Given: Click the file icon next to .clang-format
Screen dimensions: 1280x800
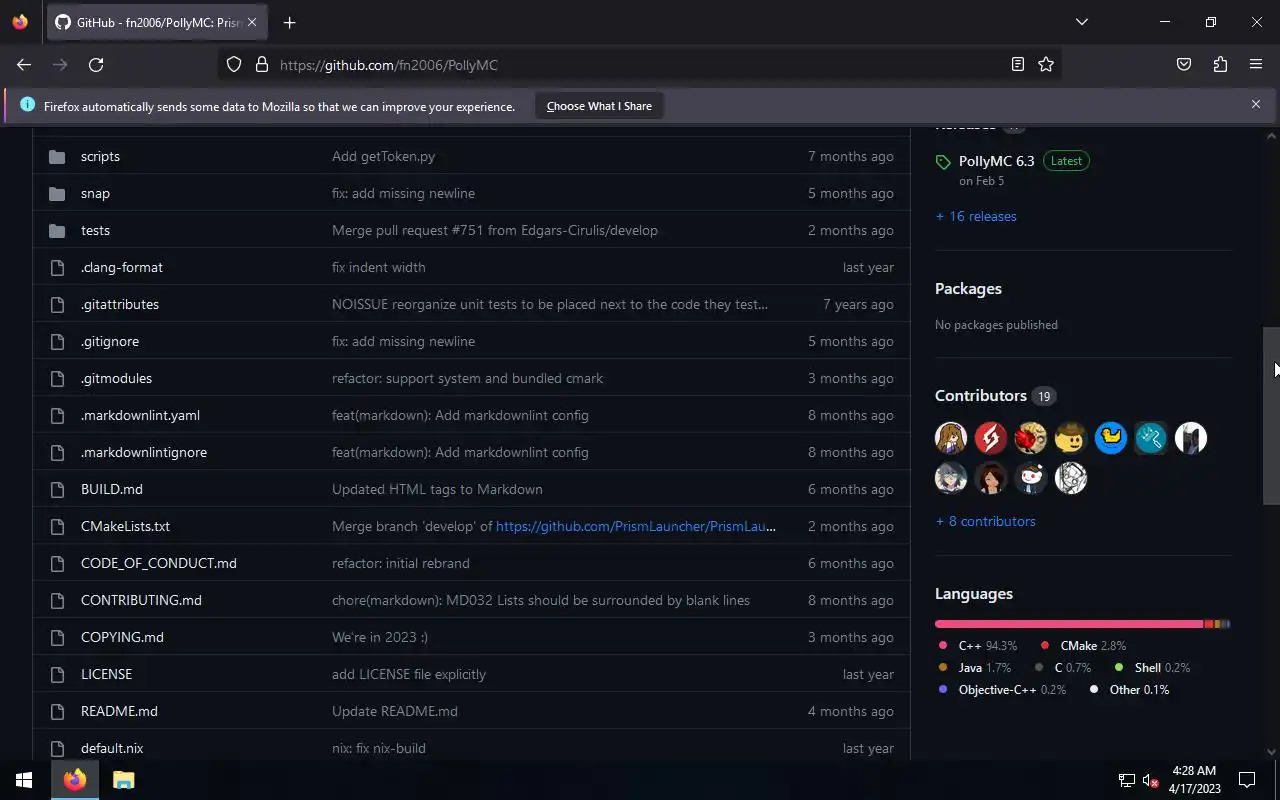Looking at the screenshot, I should tap(57, 268).
